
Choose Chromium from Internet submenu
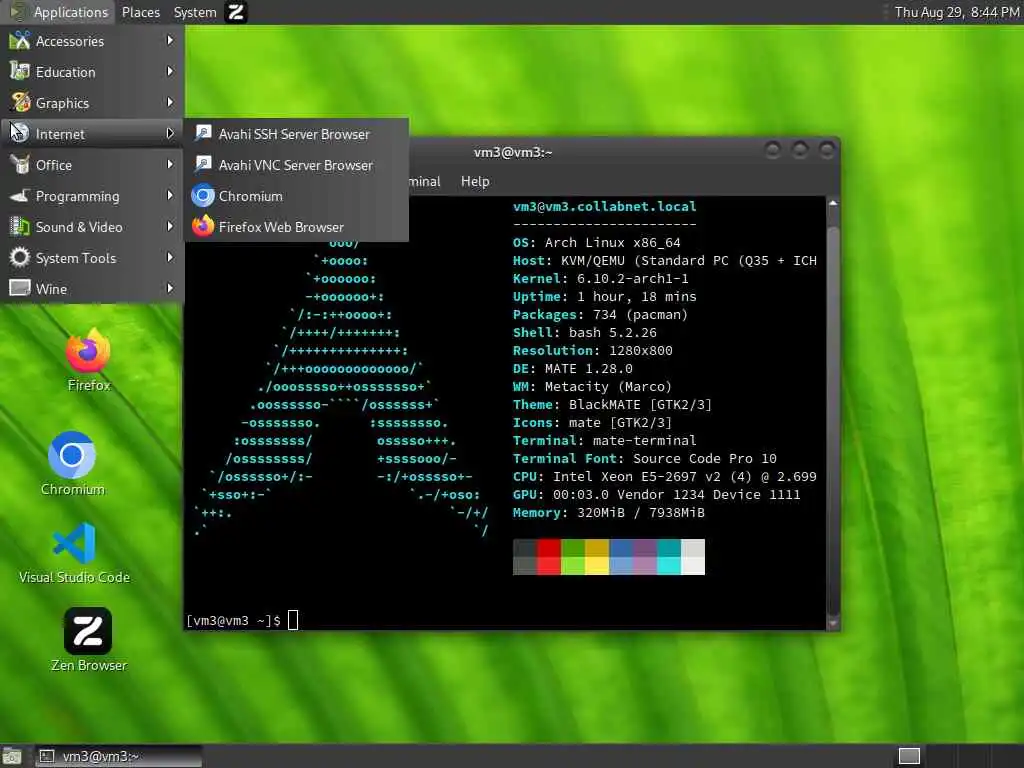(297, 196)
